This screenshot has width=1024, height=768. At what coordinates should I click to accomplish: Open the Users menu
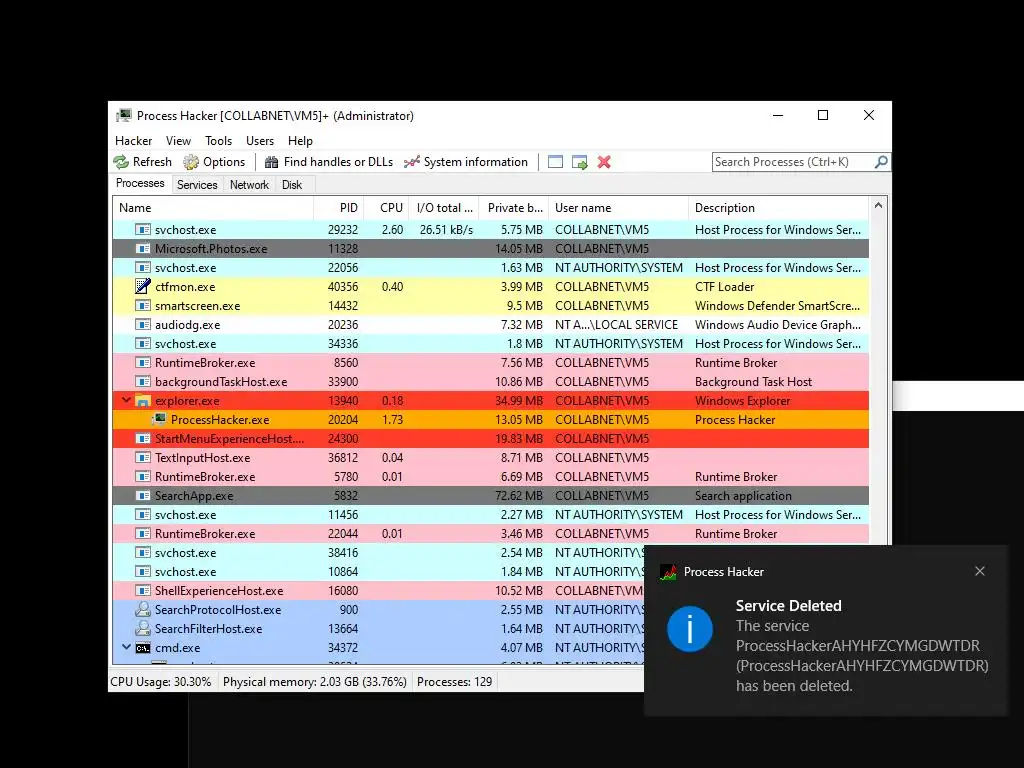[x=260, y=140]
